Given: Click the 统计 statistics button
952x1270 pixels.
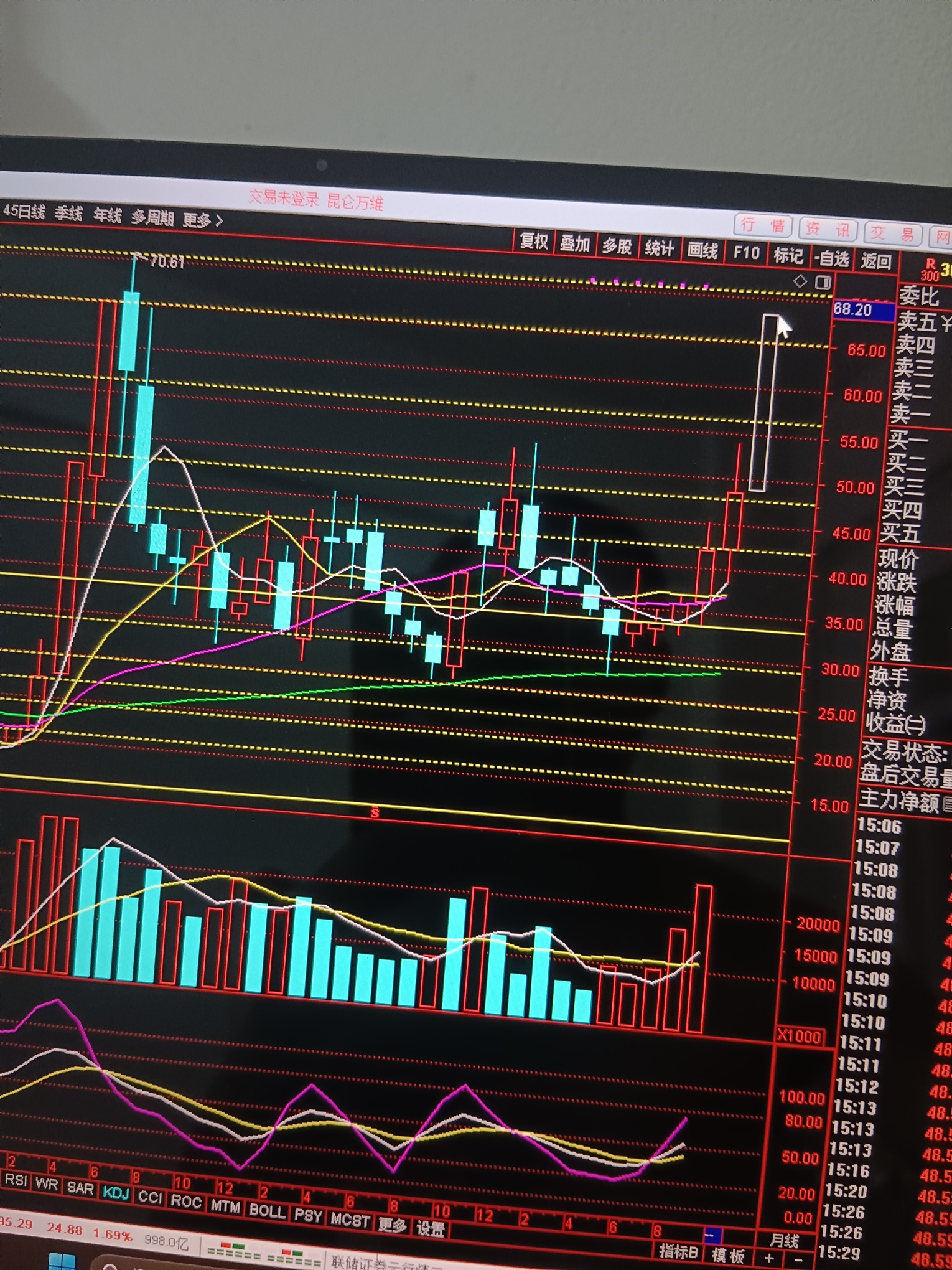Looking at the screenshot, I should point(660,248).
